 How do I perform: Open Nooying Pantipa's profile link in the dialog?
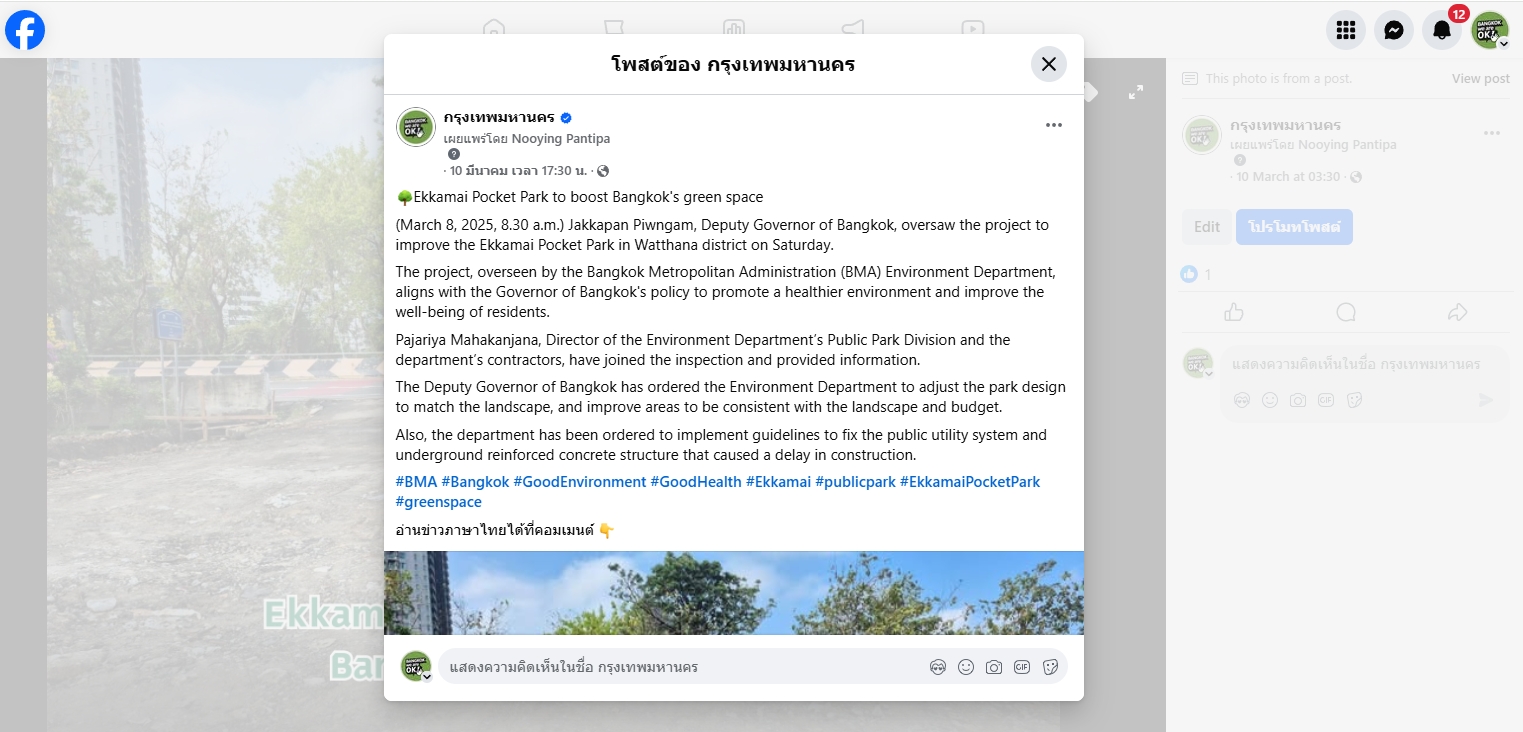pos(561,139)
